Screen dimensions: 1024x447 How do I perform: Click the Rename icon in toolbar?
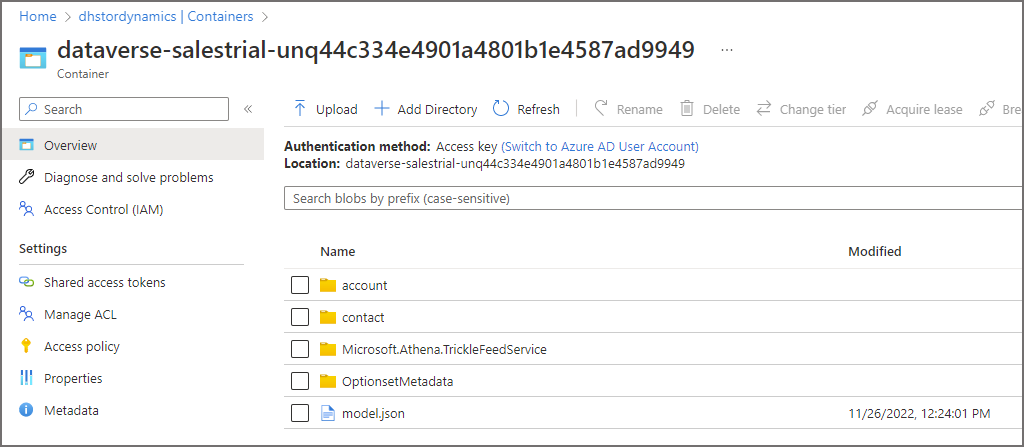(x=601, y=108)
